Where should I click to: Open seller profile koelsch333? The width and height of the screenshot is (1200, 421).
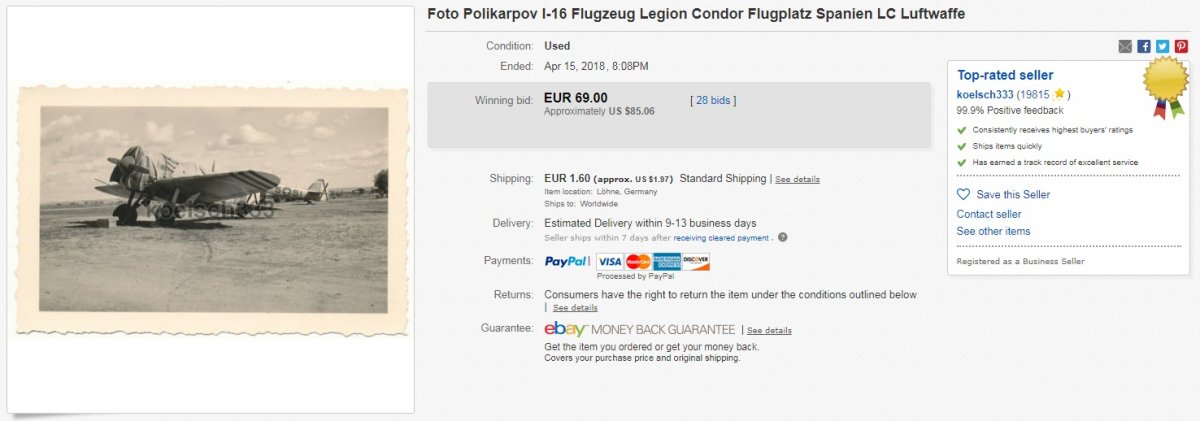click(x=985, y=94)
